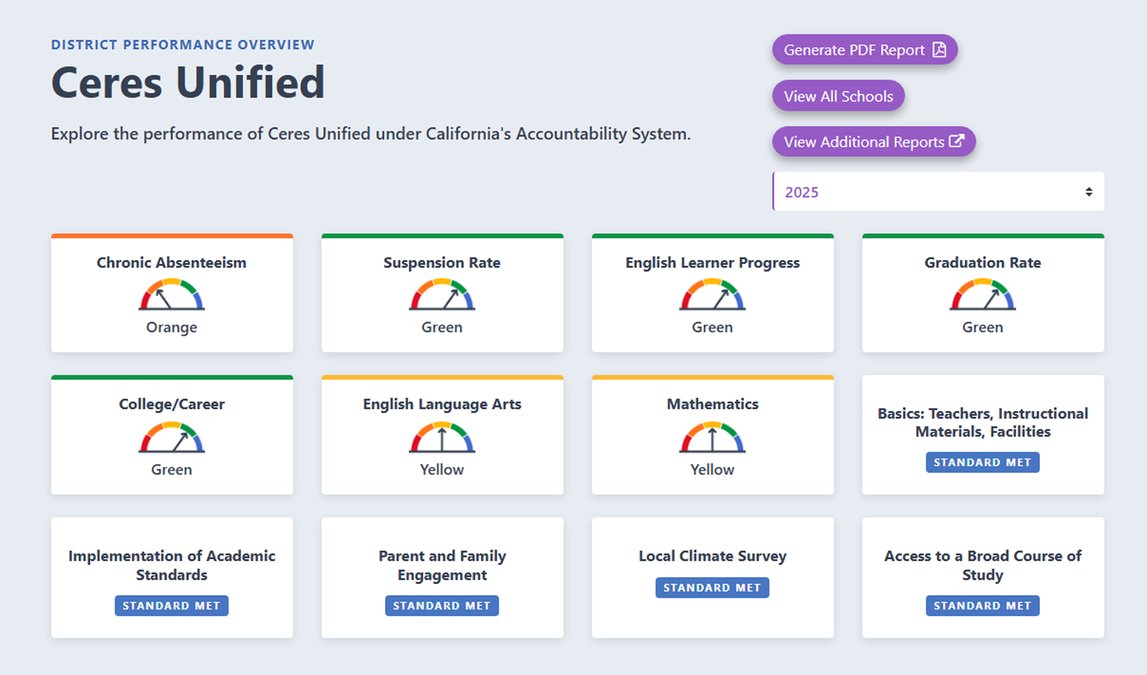This screenshot has width=1147, height=675.
Task: Click the external link icon on Additional Reports
Action: click(956, 142)
